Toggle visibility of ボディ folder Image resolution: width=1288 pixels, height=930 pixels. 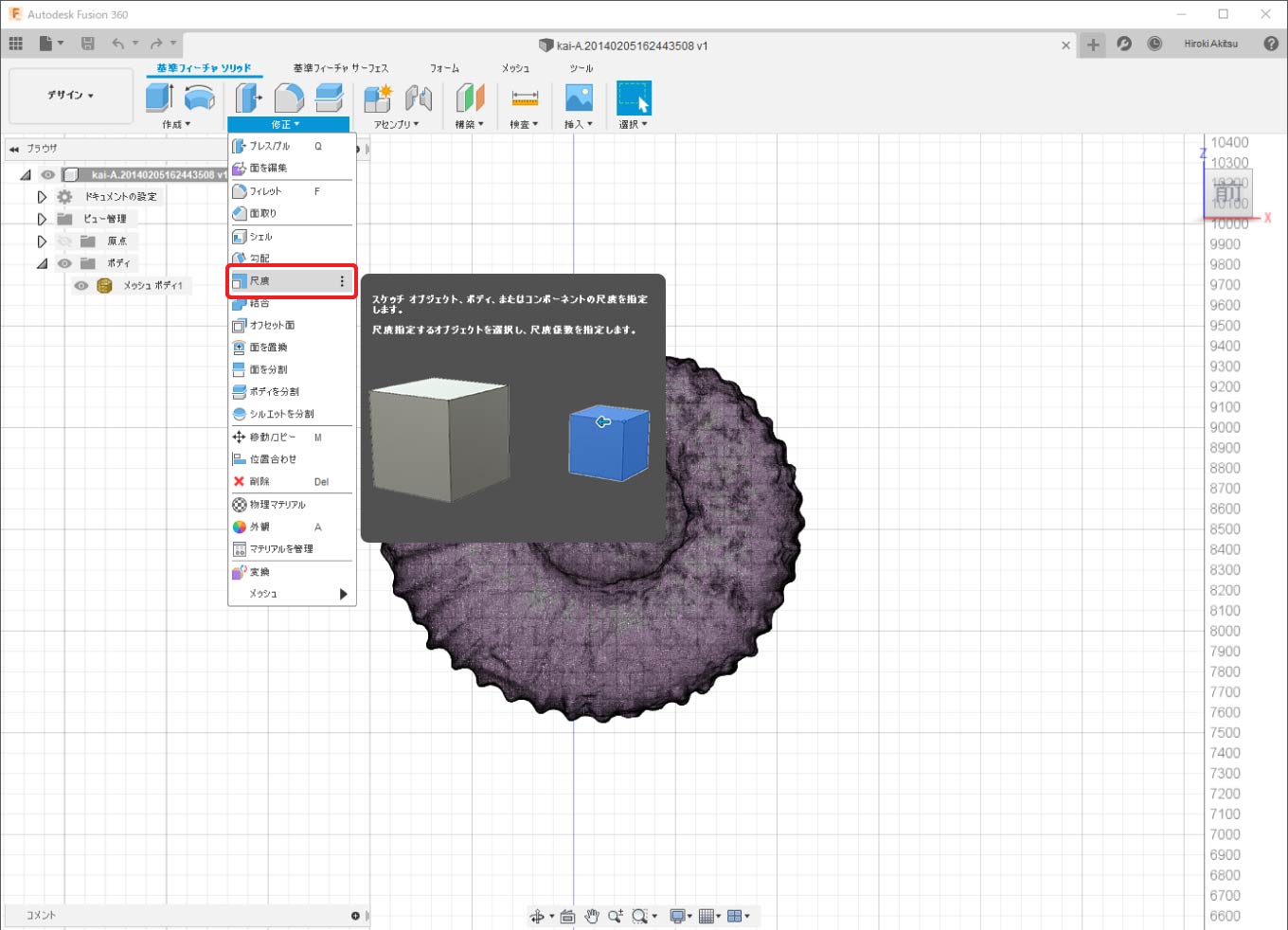[x=64, y=263]
